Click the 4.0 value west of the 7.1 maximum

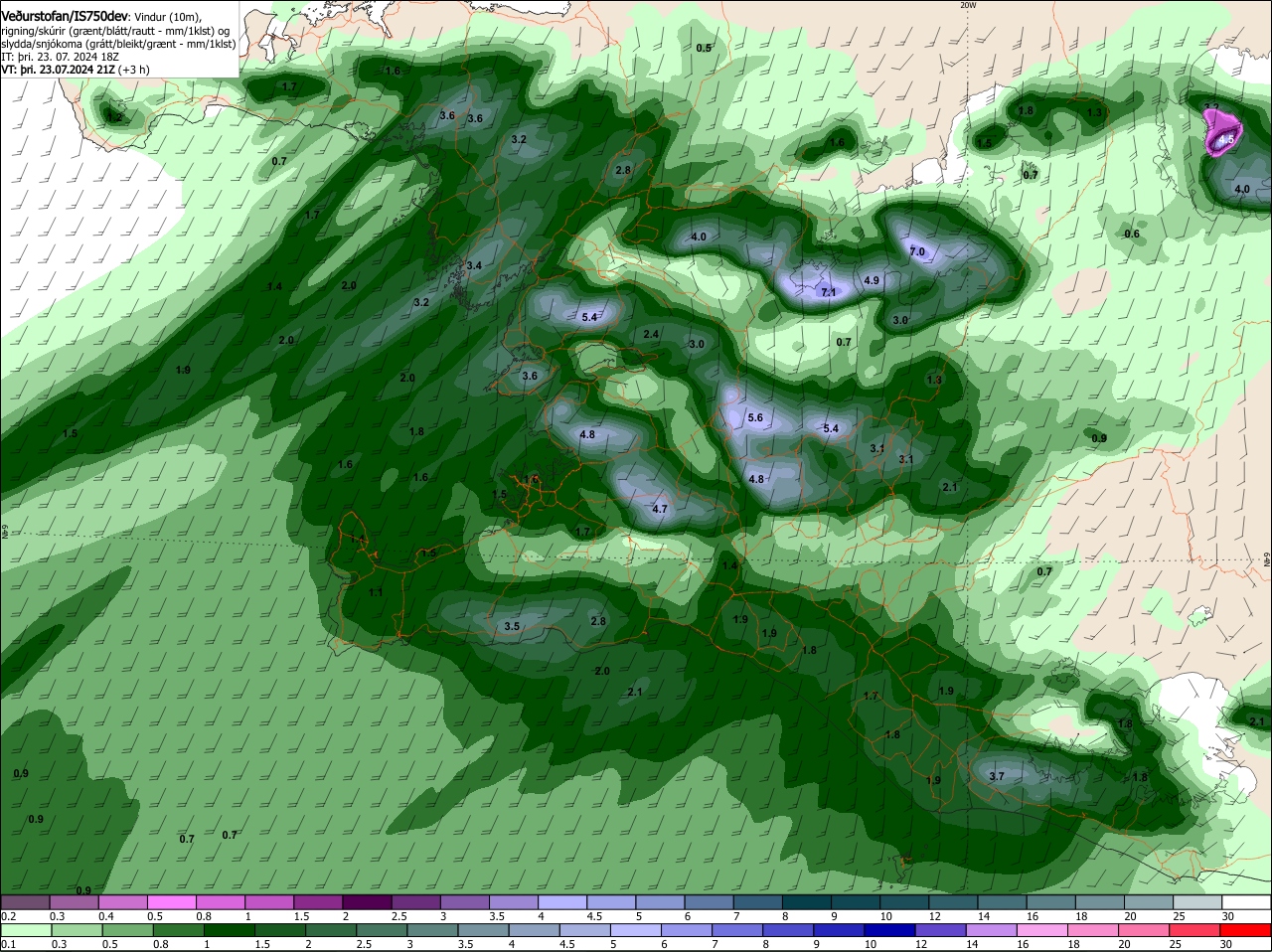699,237
